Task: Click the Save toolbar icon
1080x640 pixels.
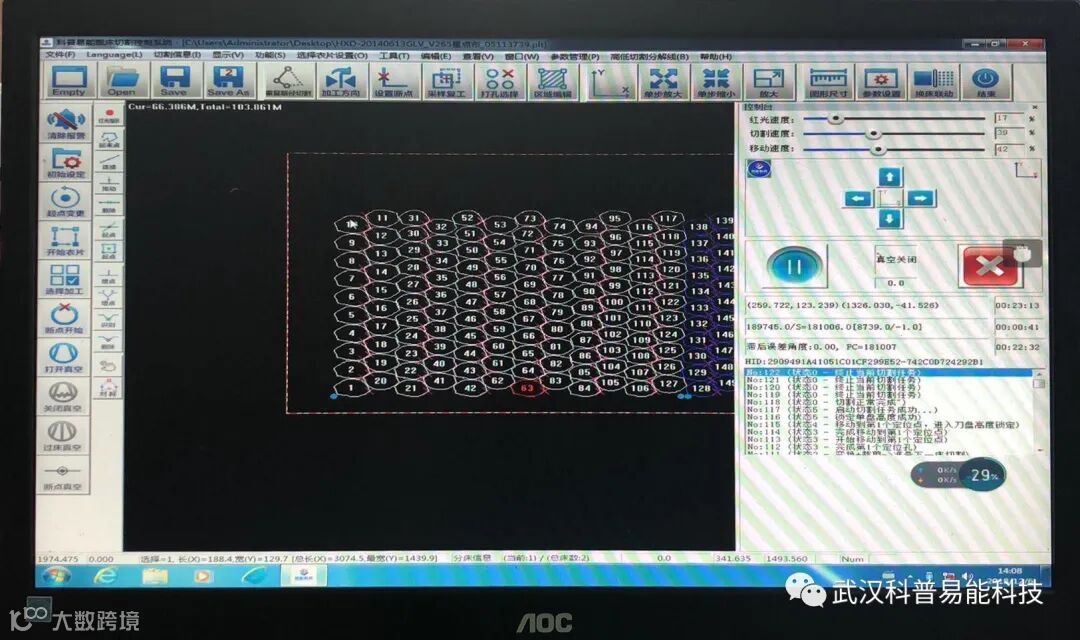Action: click(x=174, y=81)
